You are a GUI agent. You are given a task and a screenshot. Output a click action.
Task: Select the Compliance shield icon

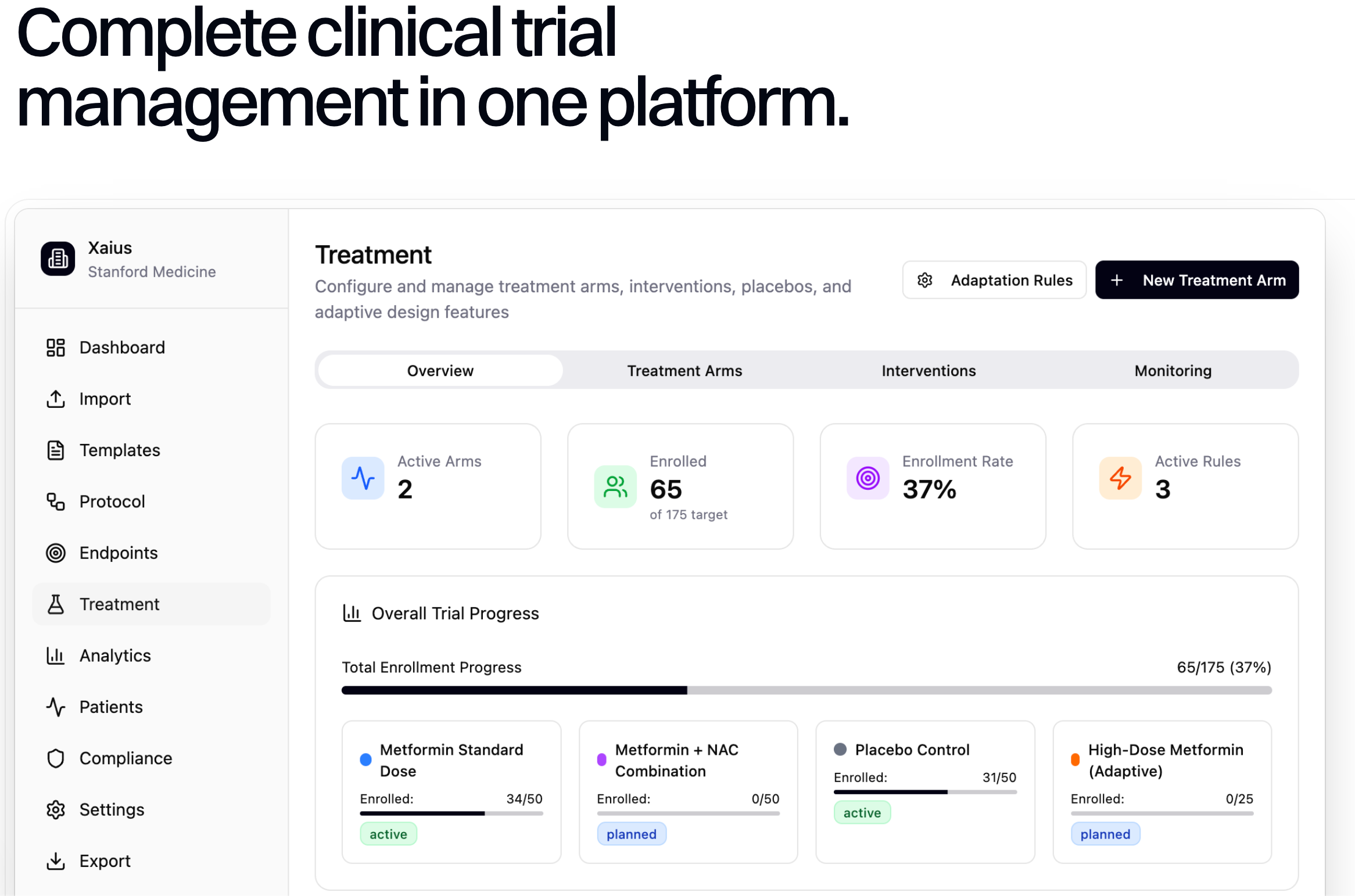click(56, 758)
